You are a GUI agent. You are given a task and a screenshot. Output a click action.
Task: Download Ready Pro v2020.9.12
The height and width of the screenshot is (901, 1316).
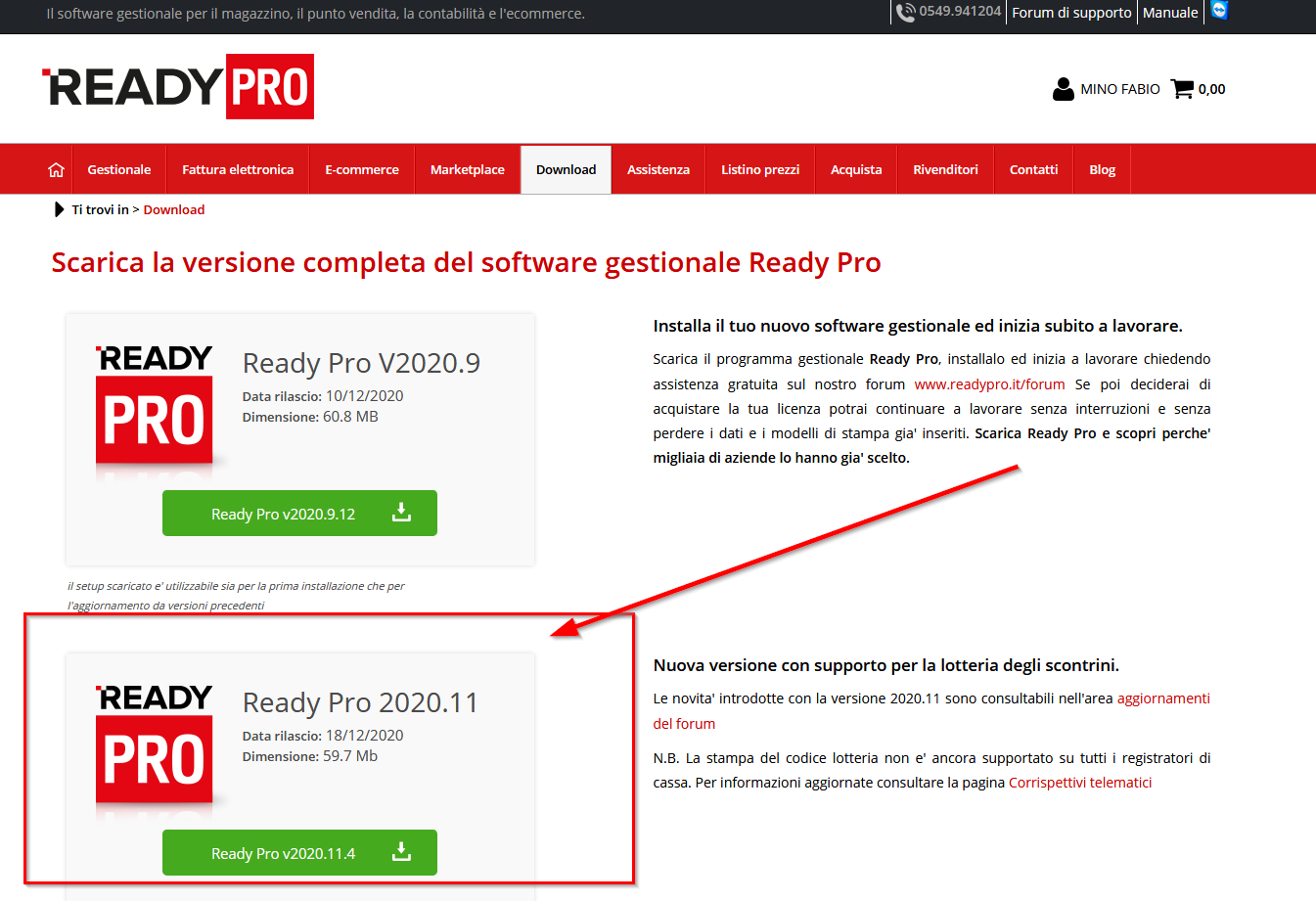pos(299,513)
